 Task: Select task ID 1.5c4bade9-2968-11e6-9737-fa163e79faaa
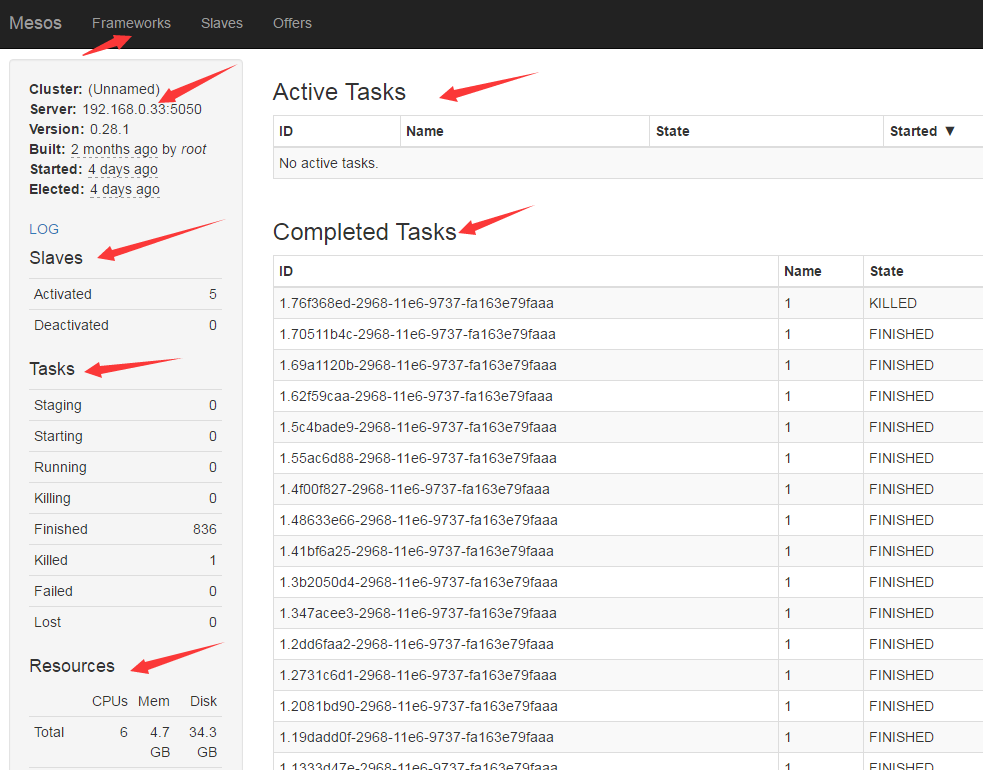tap(418, 427)
